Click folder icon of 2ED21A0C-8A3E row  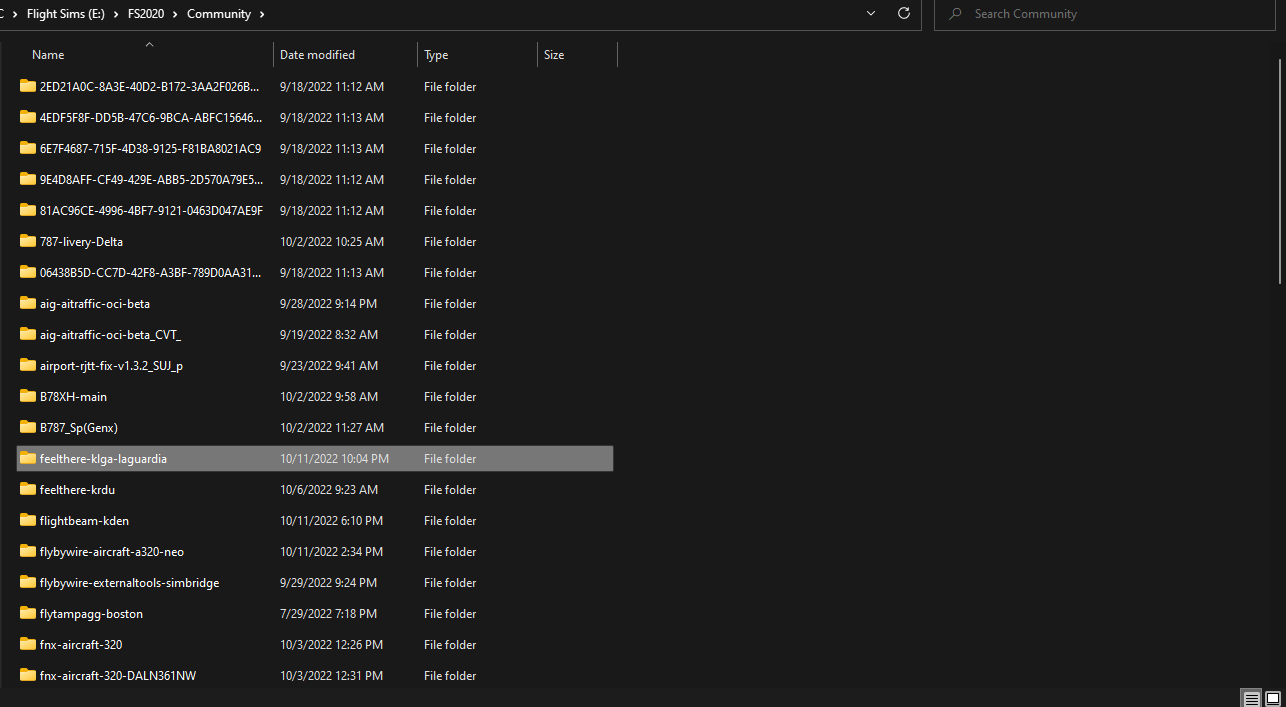(x=28, y=86)
